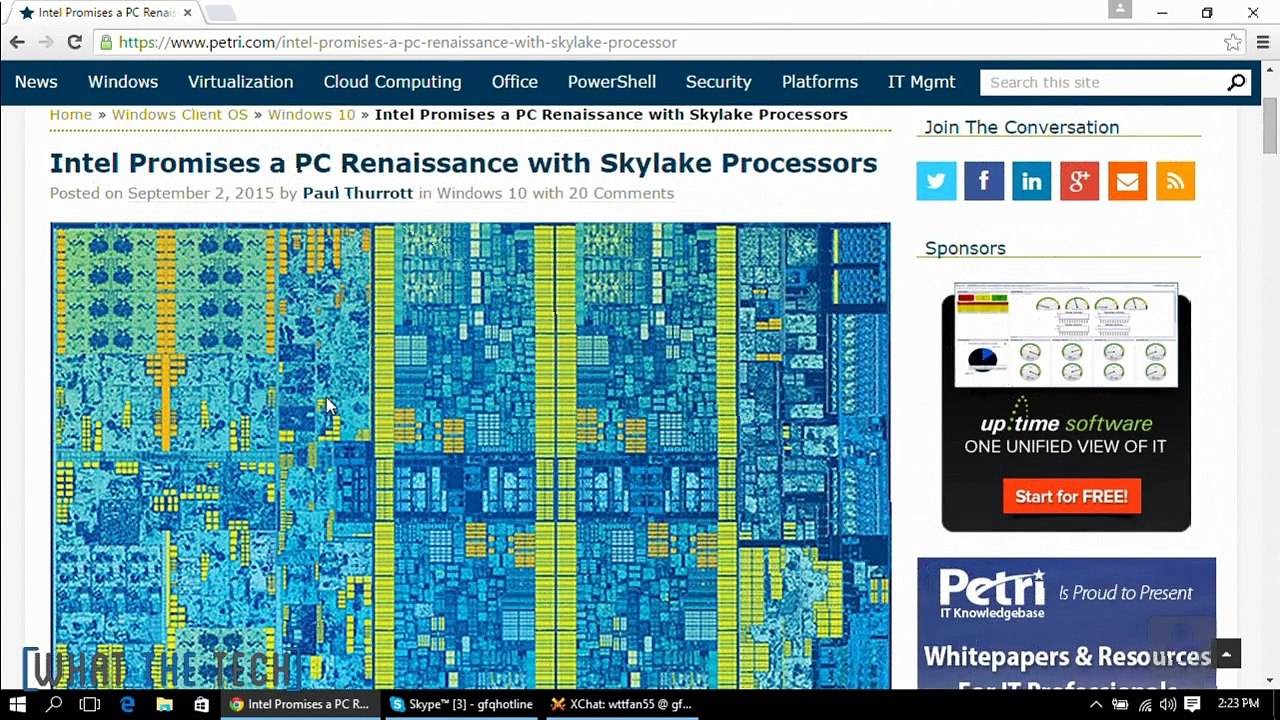Jump back to top of page arrow
This screenshot has height=720, width=1280.
(x=1227, y=653)
